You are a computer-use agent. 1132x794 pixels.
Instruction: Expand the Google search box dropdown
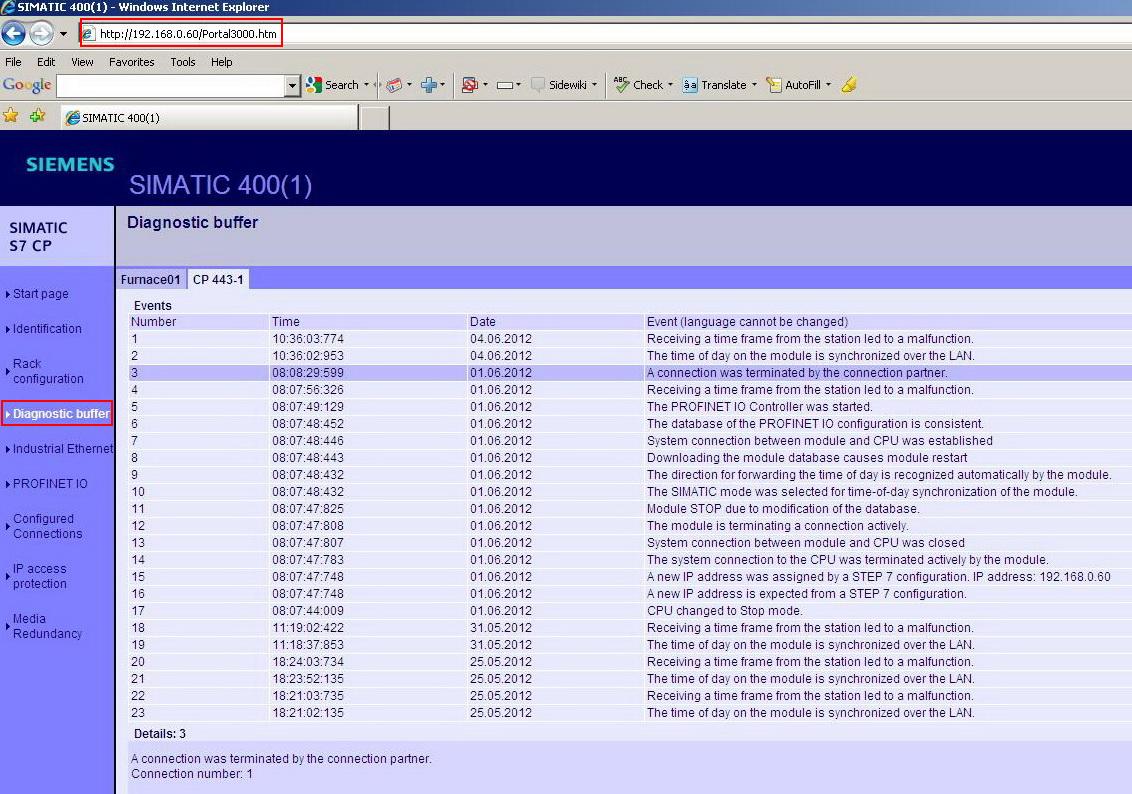click(292, 86)
